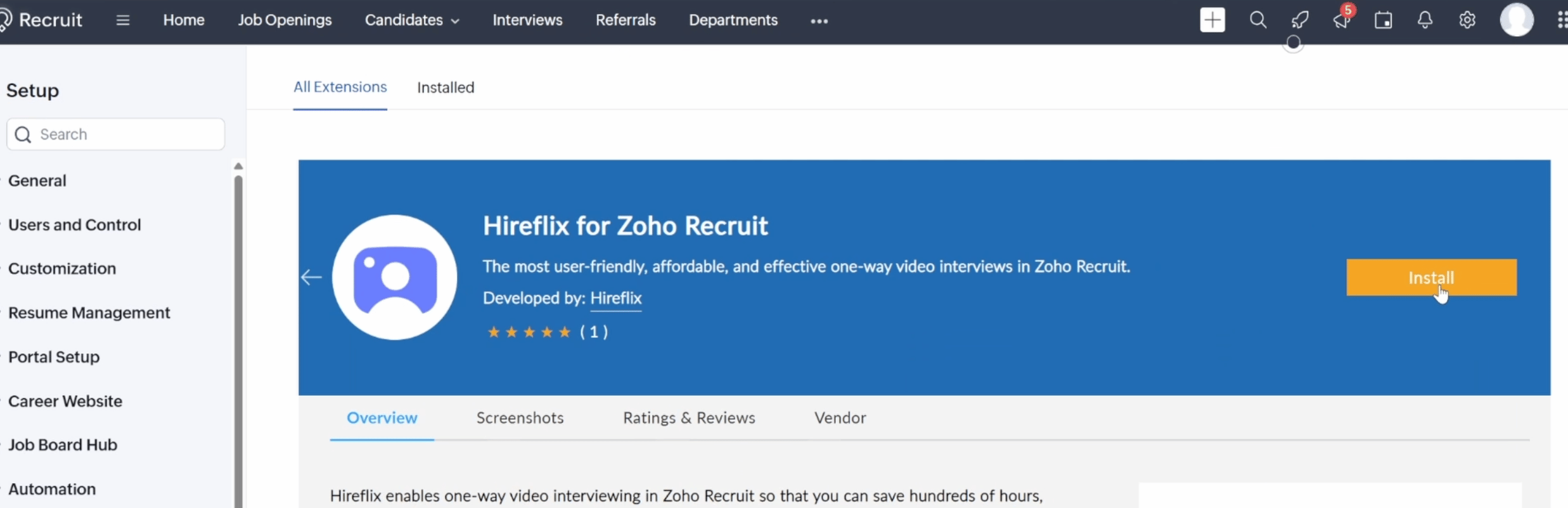1568x508 pixels.
Task: Expand Automation section
Action: [x=51, y=489]
